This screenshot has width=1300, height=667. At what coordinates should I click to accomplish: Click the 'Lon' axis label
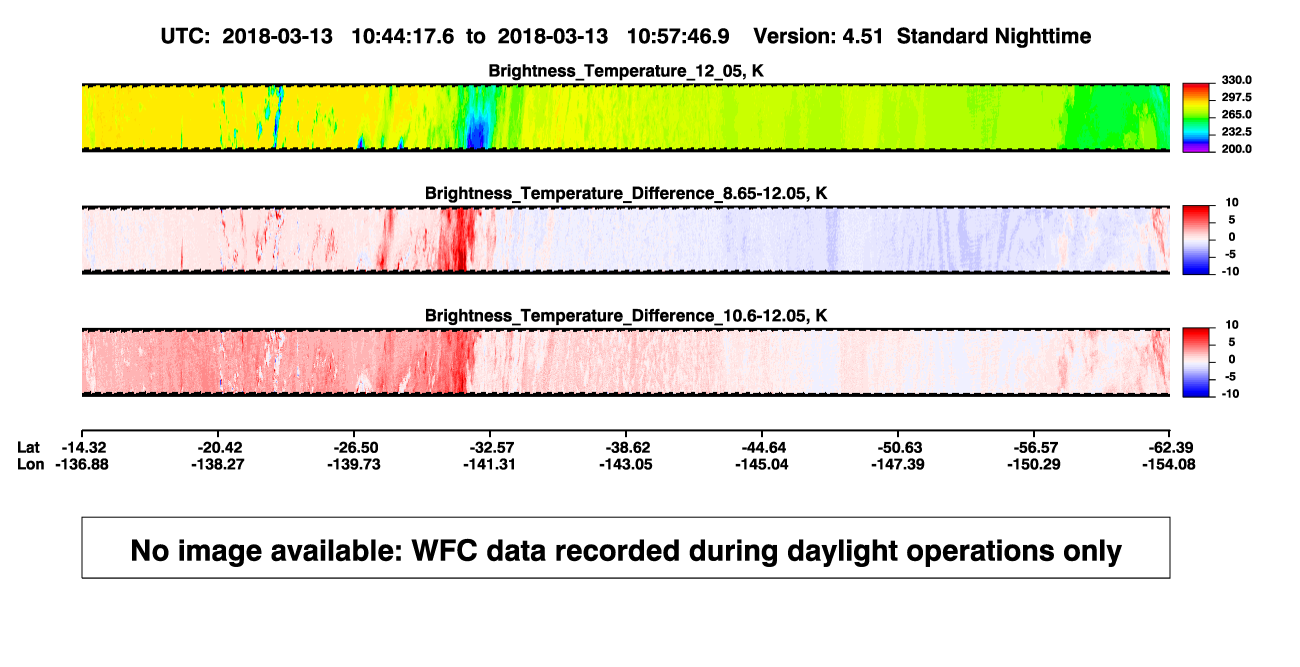[x=30, y=464]
